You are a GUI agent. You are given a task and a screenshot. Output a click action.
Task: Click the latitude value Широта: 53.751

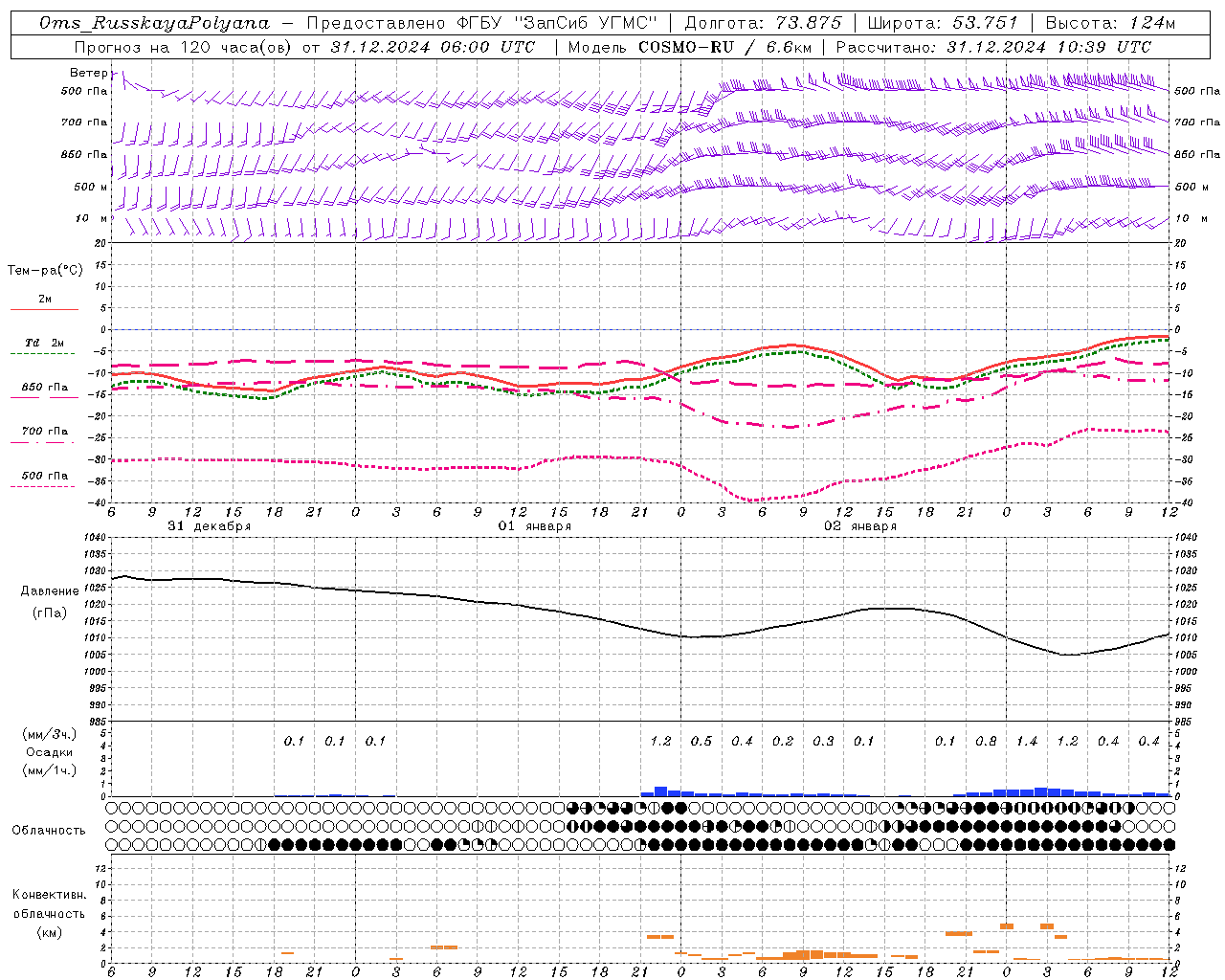[x=943, y=23]
